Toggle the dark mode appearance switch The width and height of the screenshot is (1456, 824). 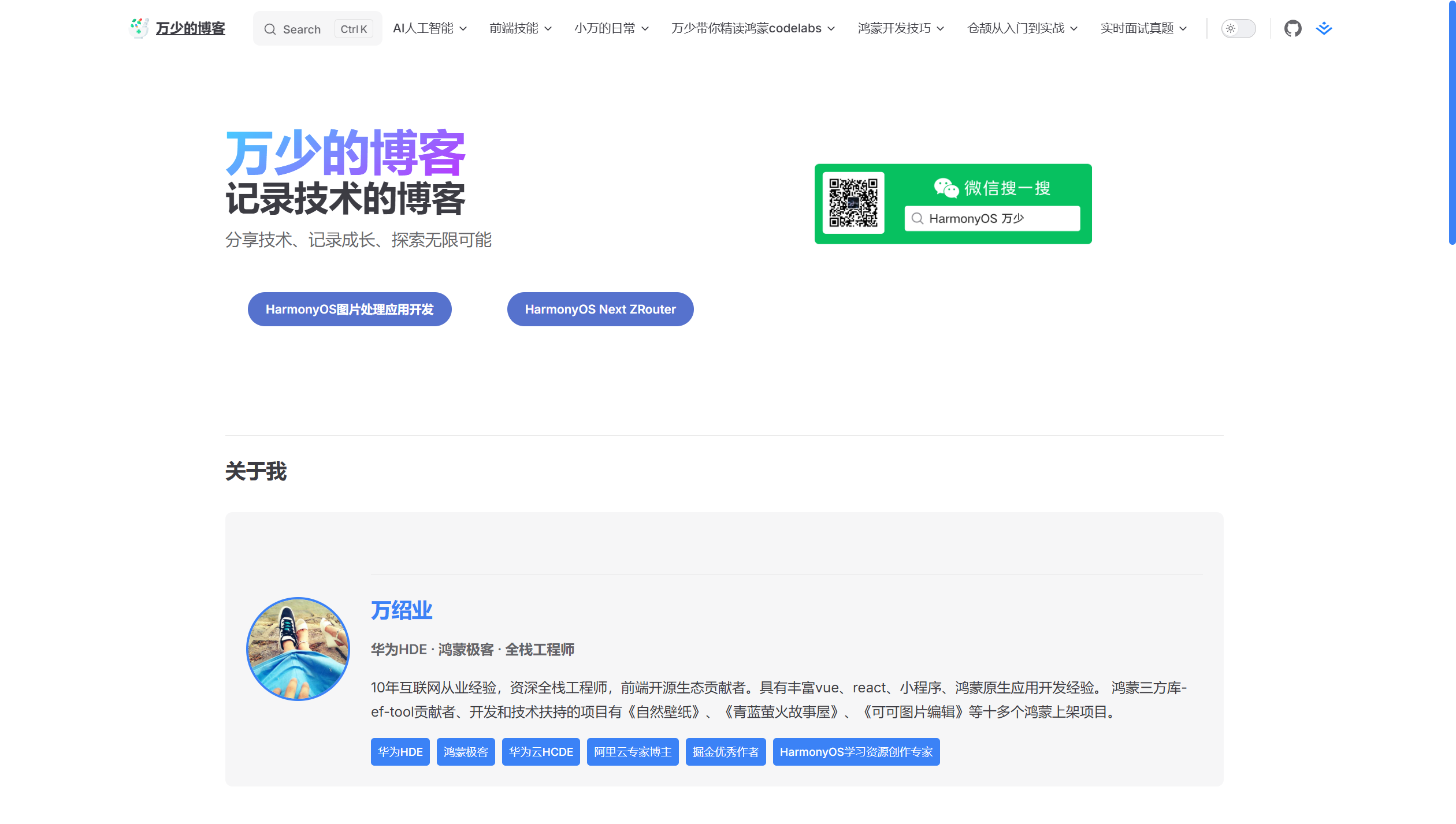pyautogui.click(x=1238, y=28)
